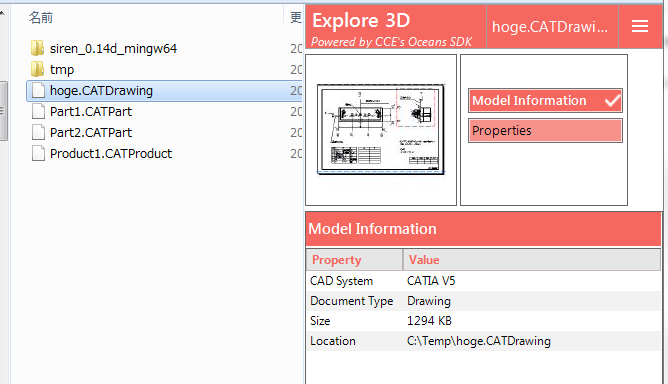Click the siren_0.14d_mingw64 folder icon
Viewport: 668px width, 384px height.
37,48
